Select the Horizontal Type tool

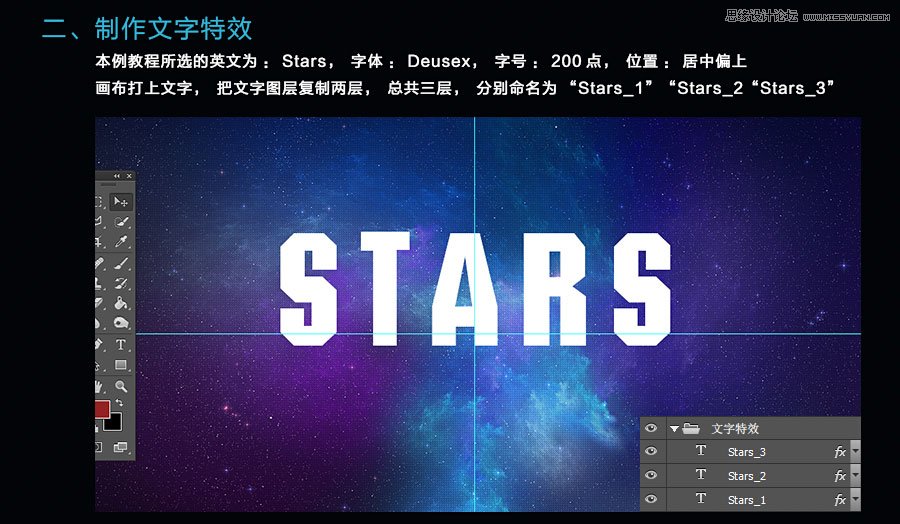click(x=121, y=344)
